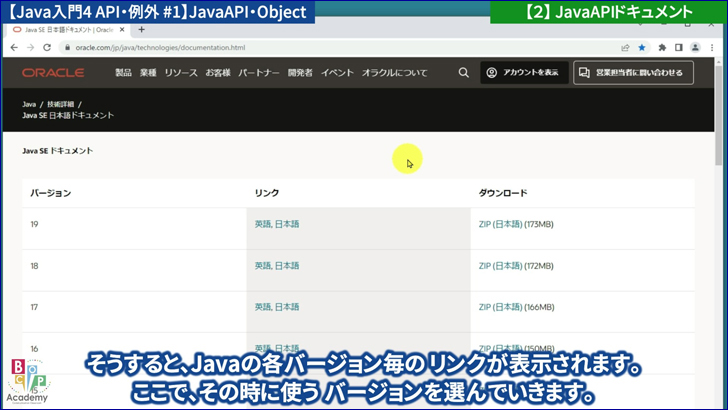Open the リソース menu
Screen dimensions: 728x410
click(x=181, y=72)
